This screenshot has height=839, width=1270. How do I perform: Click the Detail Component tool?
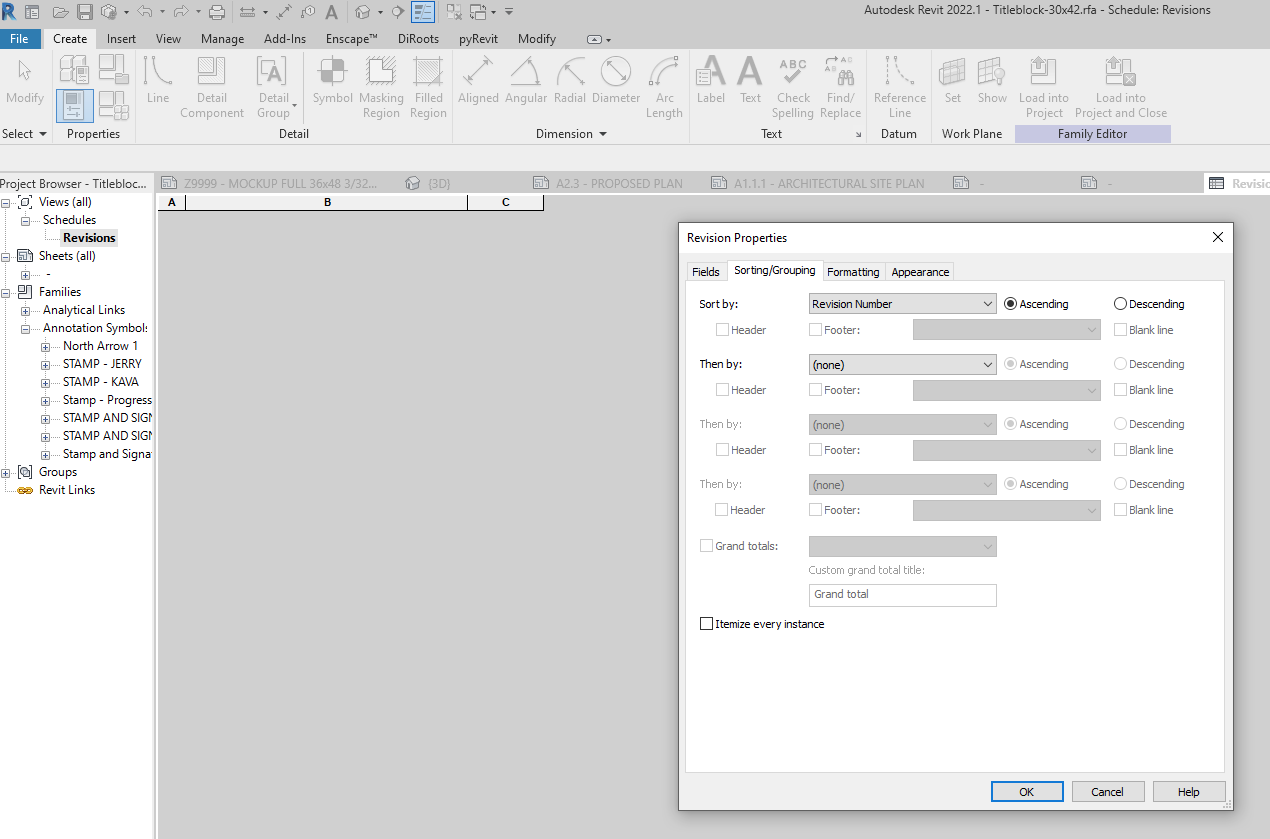tap(212, 88)
